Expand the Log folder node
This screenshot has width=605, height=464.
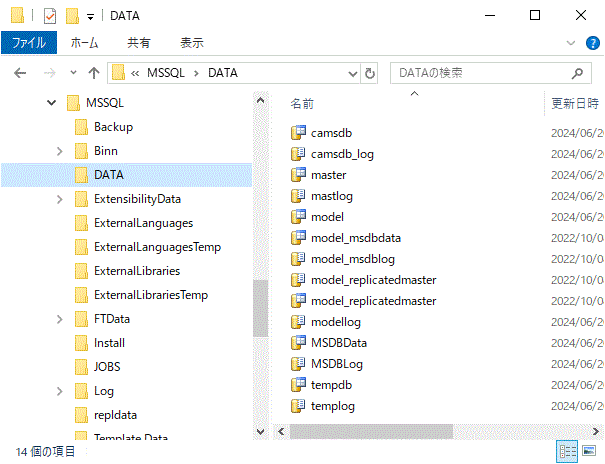tap(59, 391)
